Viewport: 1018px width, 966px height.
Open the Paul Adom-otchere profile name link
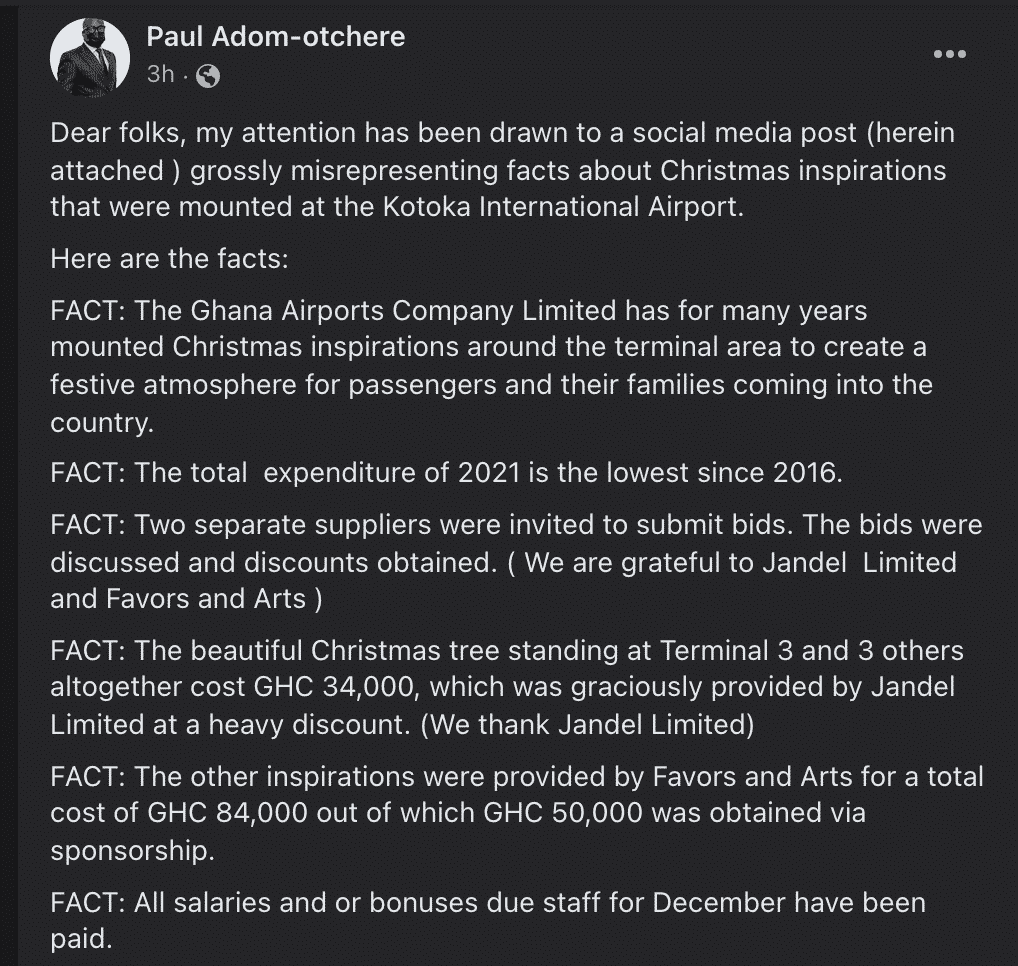(x=275, y=36)
